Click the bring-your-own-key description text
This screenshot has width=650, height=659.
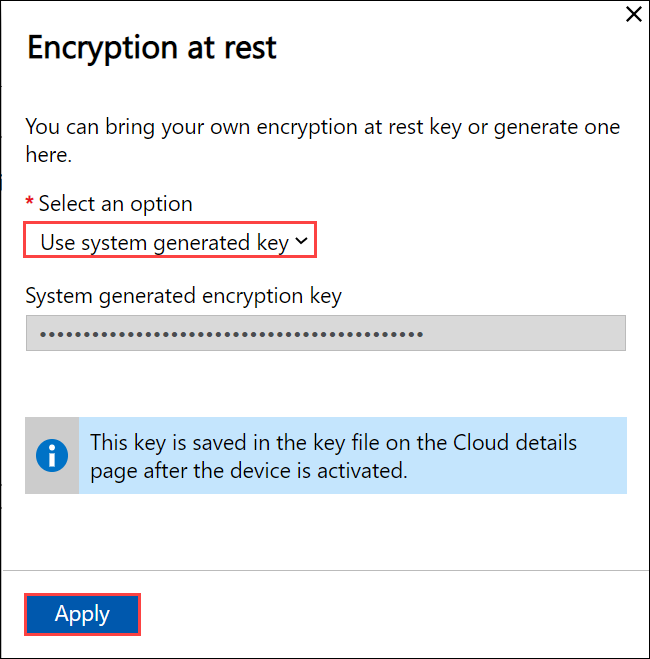pos(322,128)
